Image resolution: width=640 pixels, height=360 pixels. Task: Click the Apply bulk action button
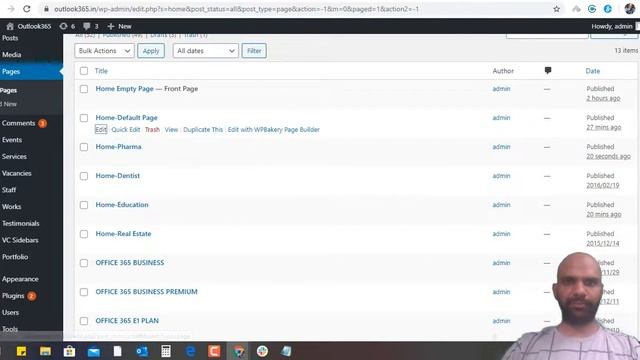(151, 51)
